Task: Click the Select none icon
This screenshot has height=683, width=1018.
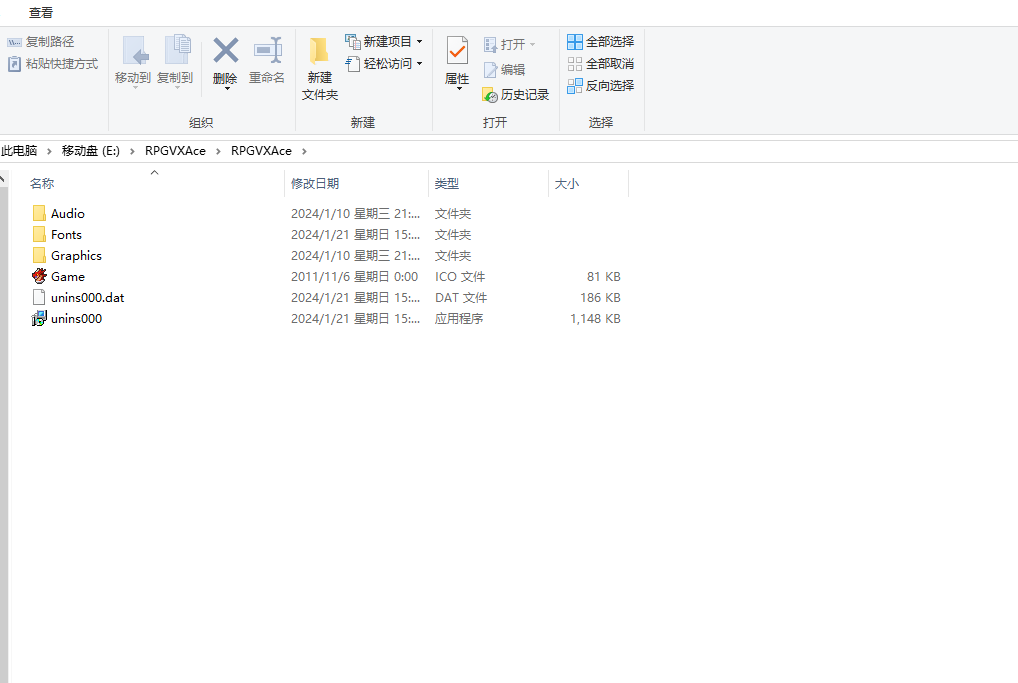Action: [x=575, y=64]
